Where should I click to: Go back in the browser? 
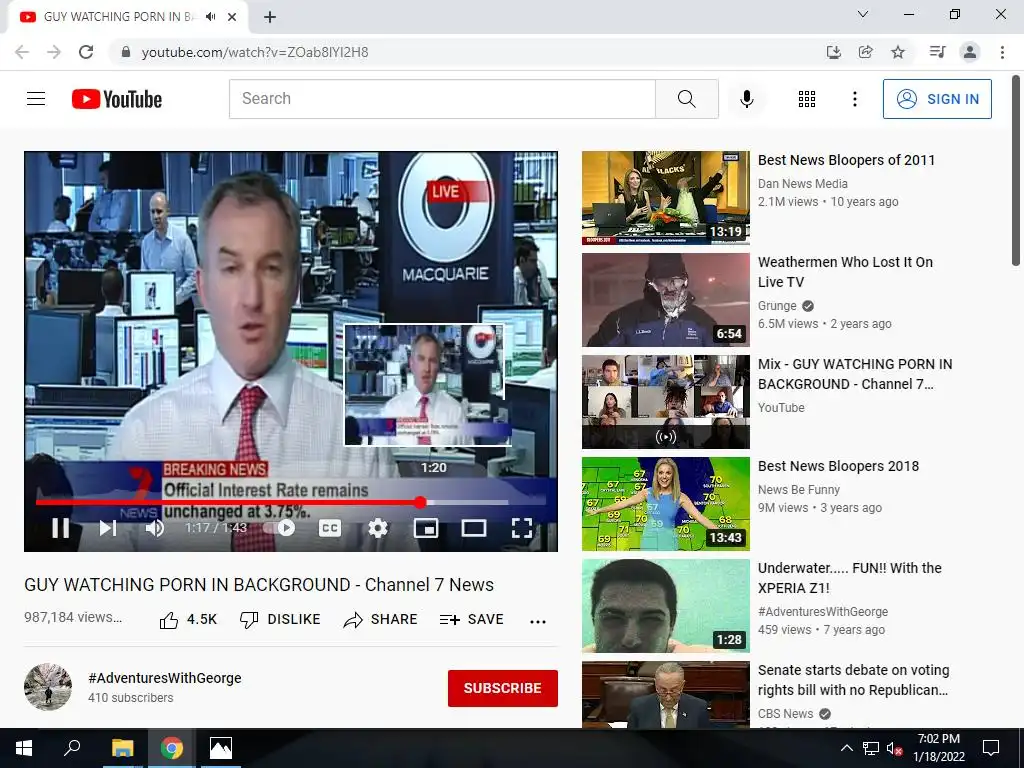tap(22, 52)
